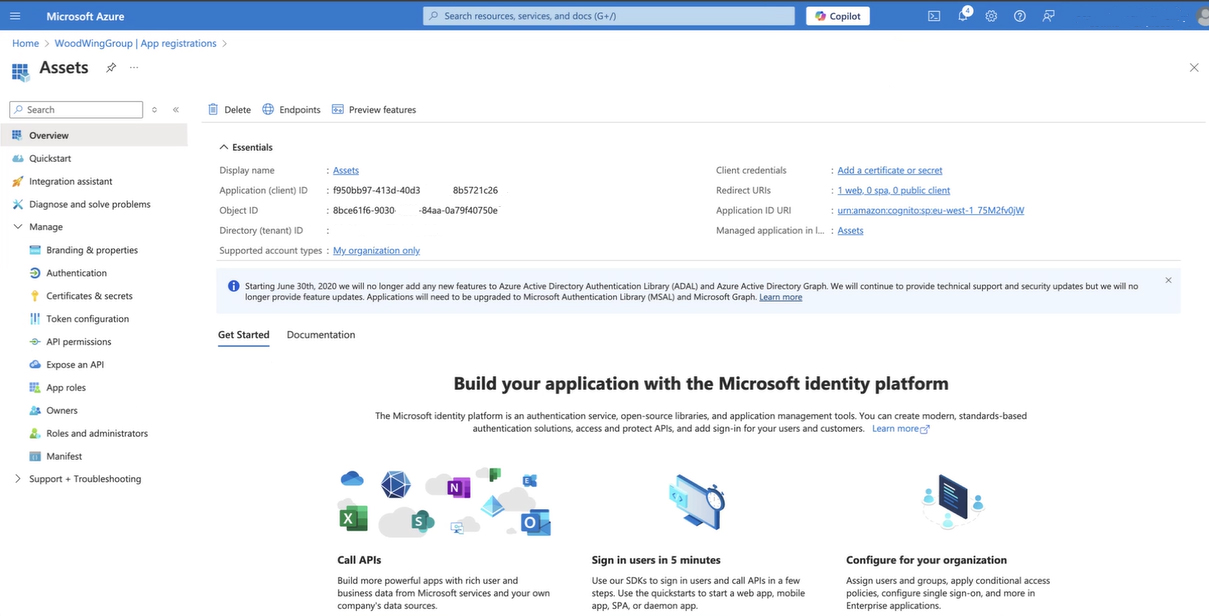Close the Assets blade
The height and width of the screenshot is (616, 1209).
(1193, 68)
